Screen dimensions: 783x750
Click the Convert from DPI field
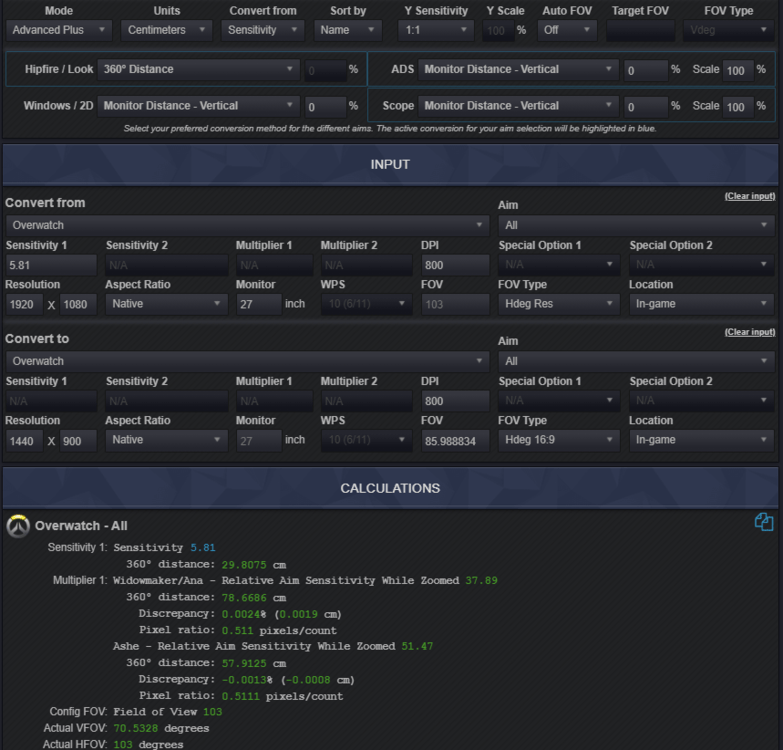(455, 265)
